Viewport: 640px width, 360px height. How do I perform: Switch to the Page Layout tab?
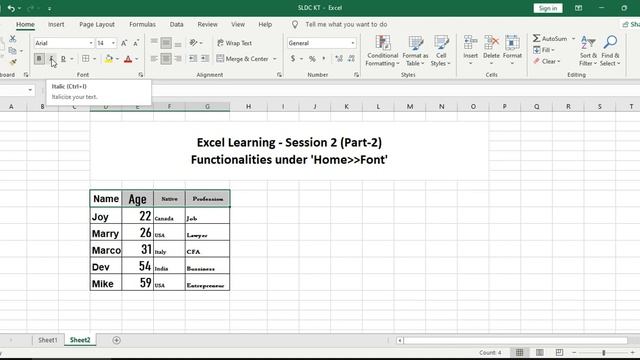(97, 24)
